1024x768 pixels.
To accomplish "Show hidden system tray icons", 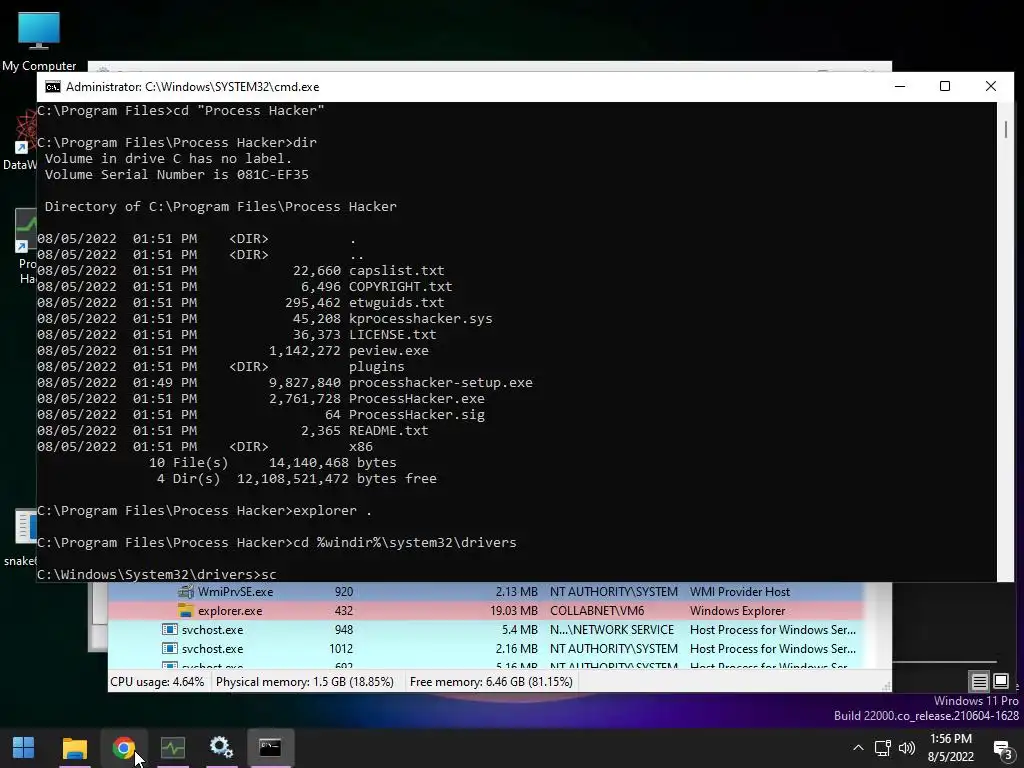I will point(858,748).
